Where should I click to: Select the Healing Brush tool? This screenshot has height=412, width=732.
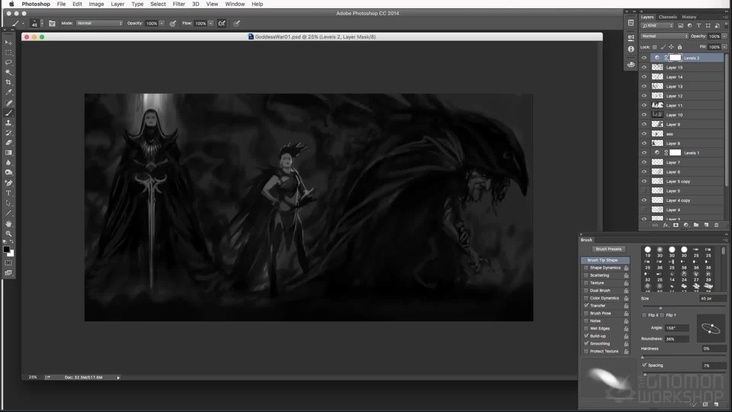coord(8,103)
